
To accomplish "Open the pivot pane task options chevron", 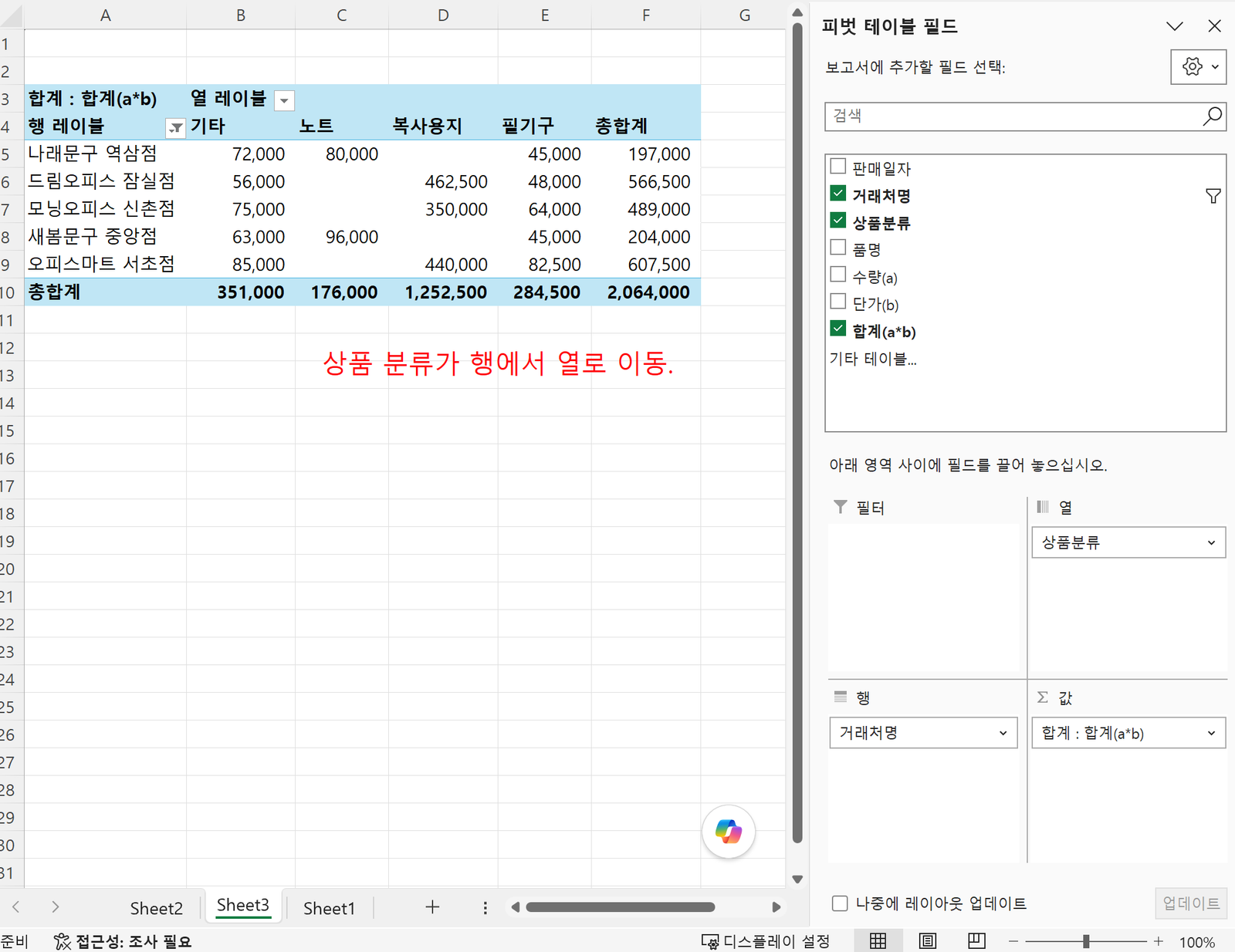I will pos(1175,26).
